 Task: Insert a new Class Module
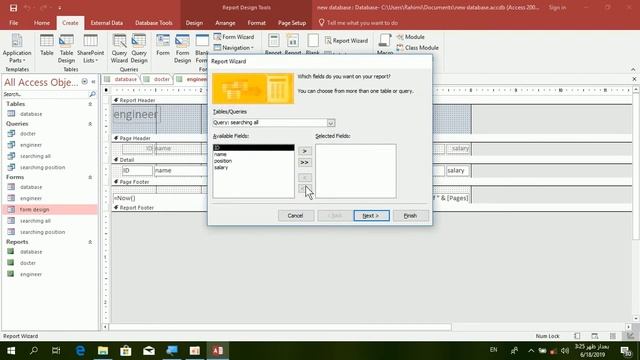click(418, 48)
